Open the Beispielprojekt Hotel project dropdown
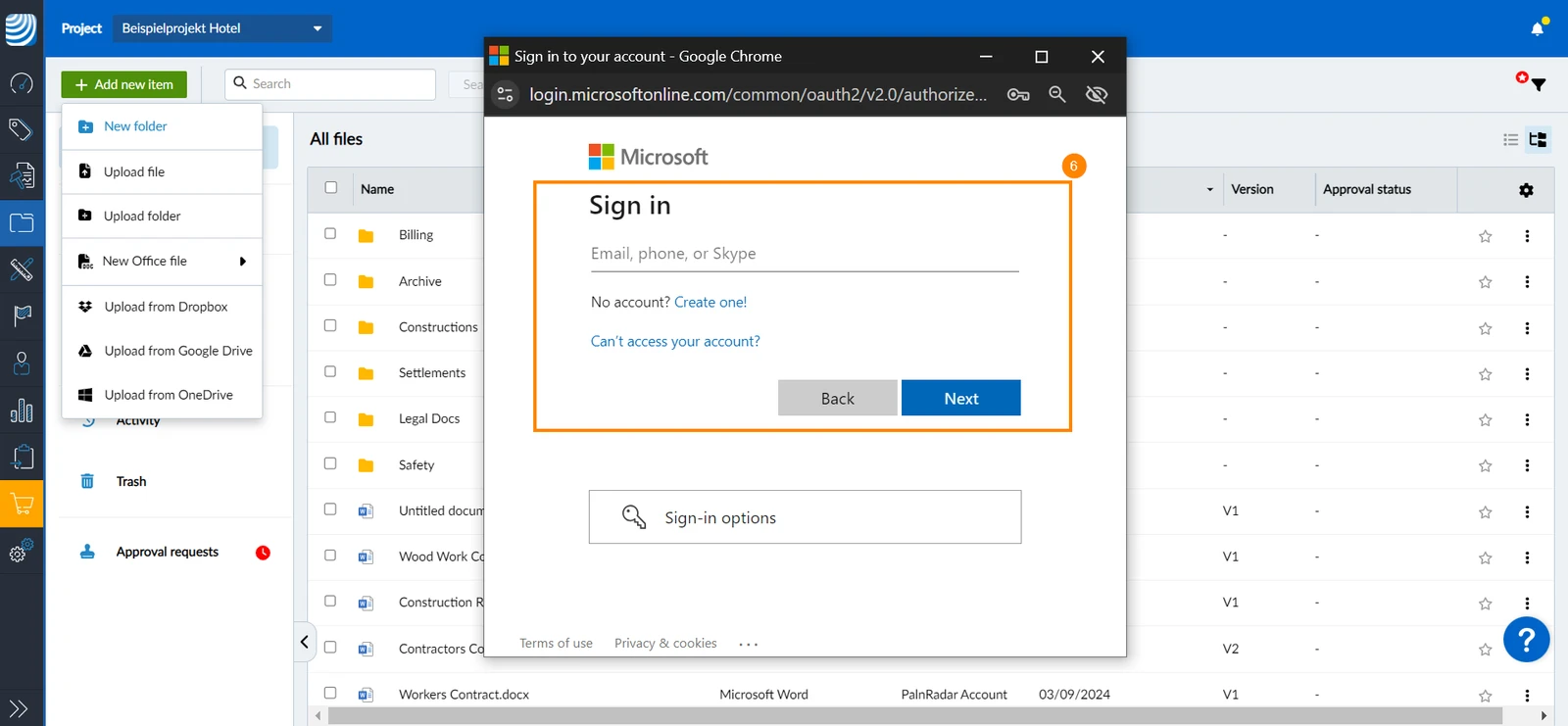This screenshot has height=726, width=1568. click(x=222, y=28)
